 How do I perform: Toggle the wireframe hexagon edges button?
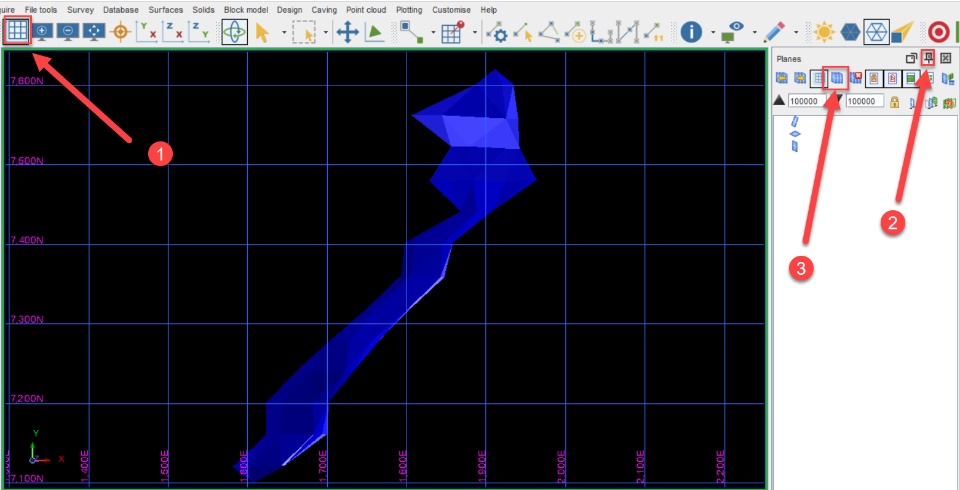click(x=876, y=32)
